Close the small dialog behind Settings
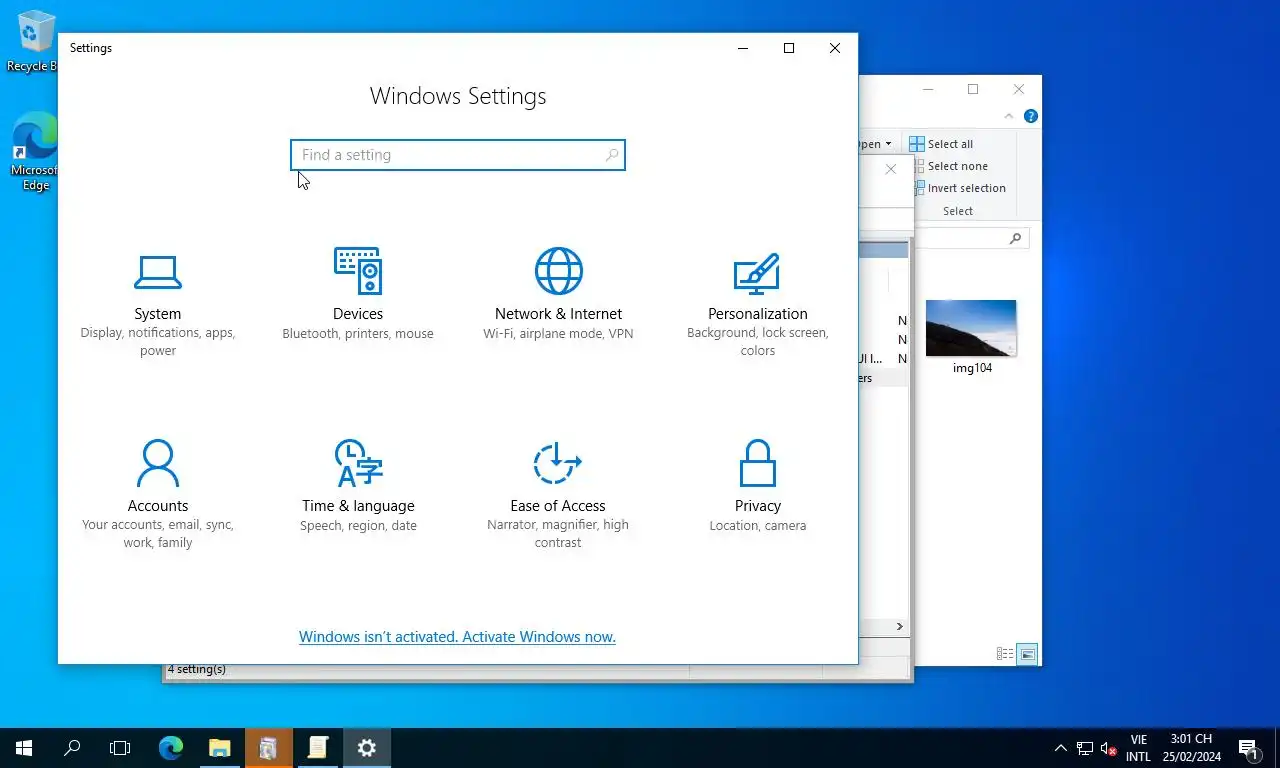 (x=890, y=169)
